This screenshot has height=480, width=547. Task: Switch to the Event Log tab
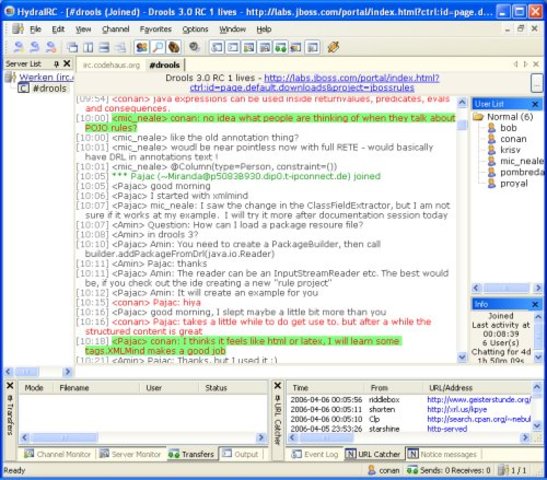click(315, 454)
